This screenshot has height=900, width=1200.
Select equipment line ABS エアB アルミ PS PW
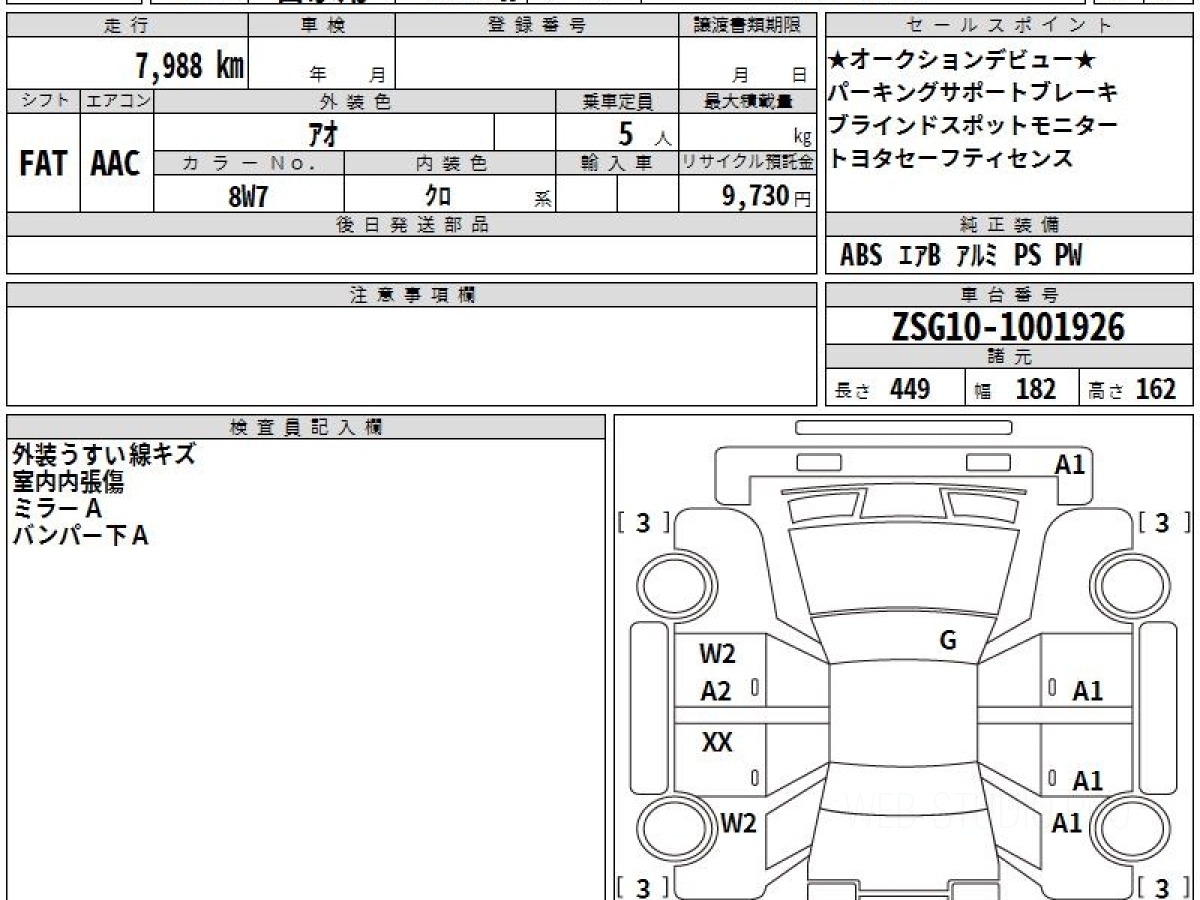(x=961, y=256)
